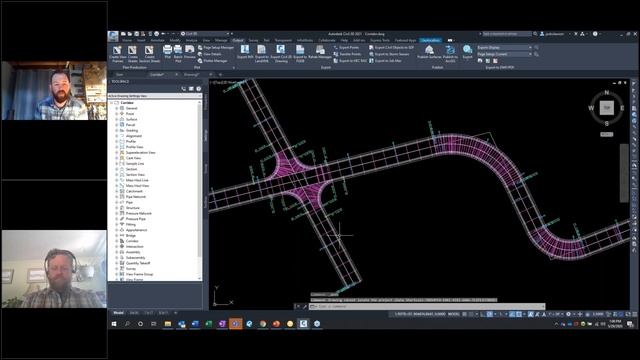The width and height of the screenshot is (640, 360).
Task: Toggle MODEL space in status bar
Action: point(453,314)
